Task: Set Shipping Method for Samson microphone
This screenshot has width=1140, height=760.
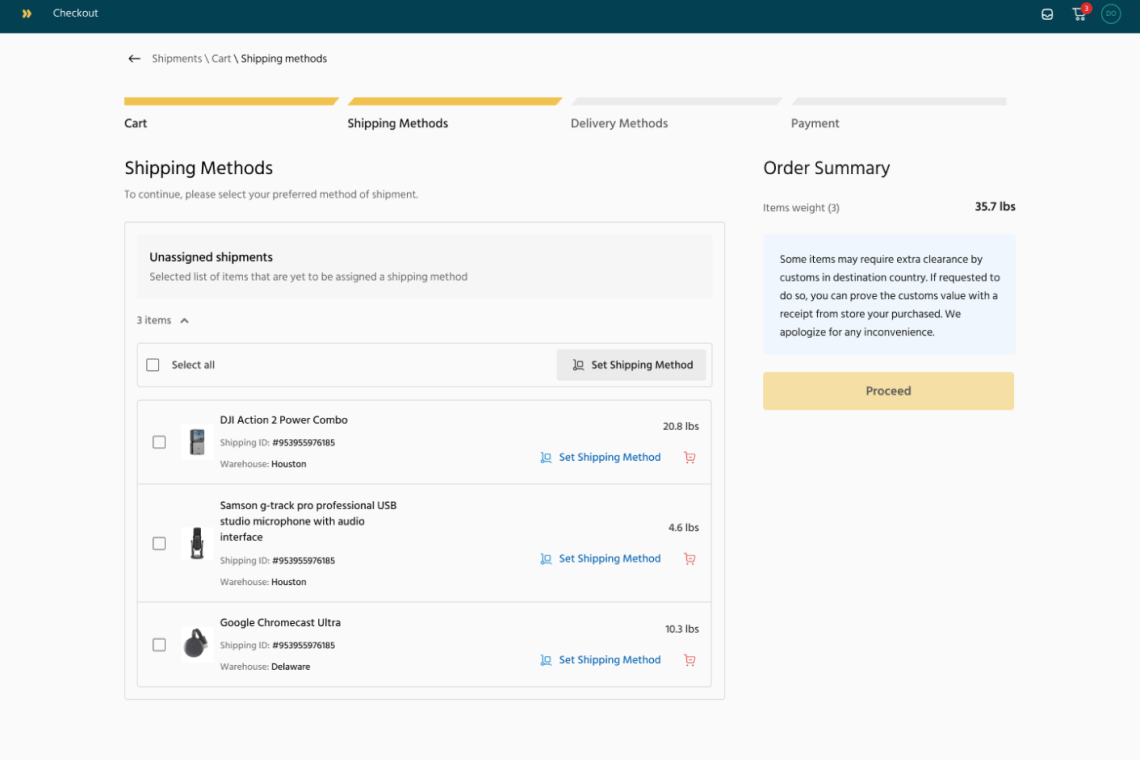Action: (x=601, y=559)
